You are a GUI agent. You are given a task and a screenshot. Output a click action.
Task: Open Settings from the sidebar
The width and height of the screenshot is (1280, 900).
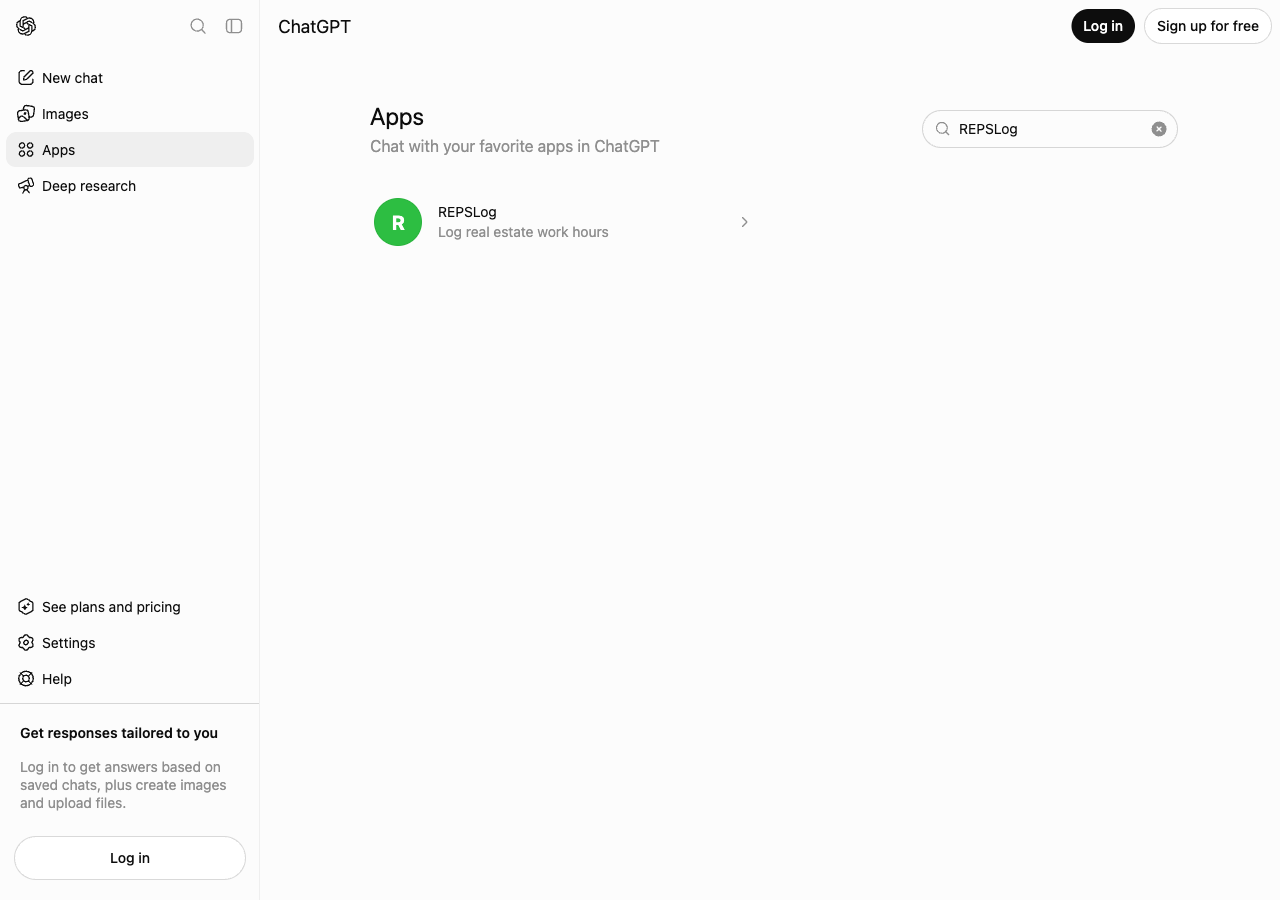coord(130,642)
